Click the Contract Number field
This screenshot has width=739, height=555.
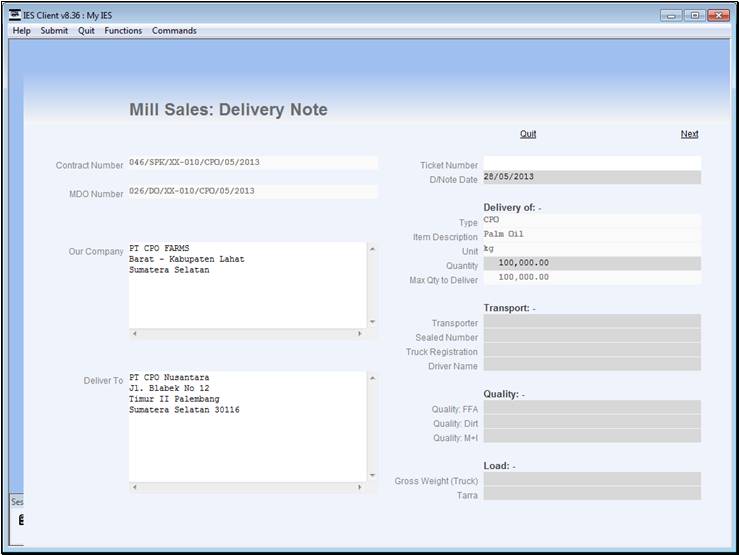point(253,163)
